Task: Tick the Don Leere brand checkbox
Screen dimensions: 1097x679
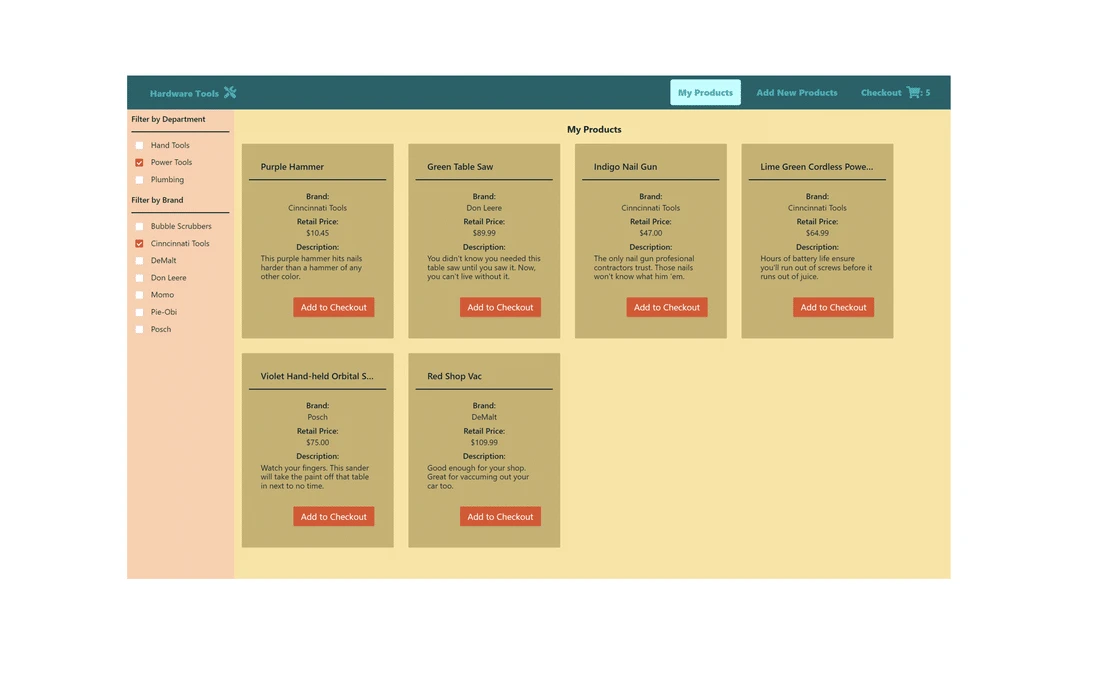Action: coord(140,278)
